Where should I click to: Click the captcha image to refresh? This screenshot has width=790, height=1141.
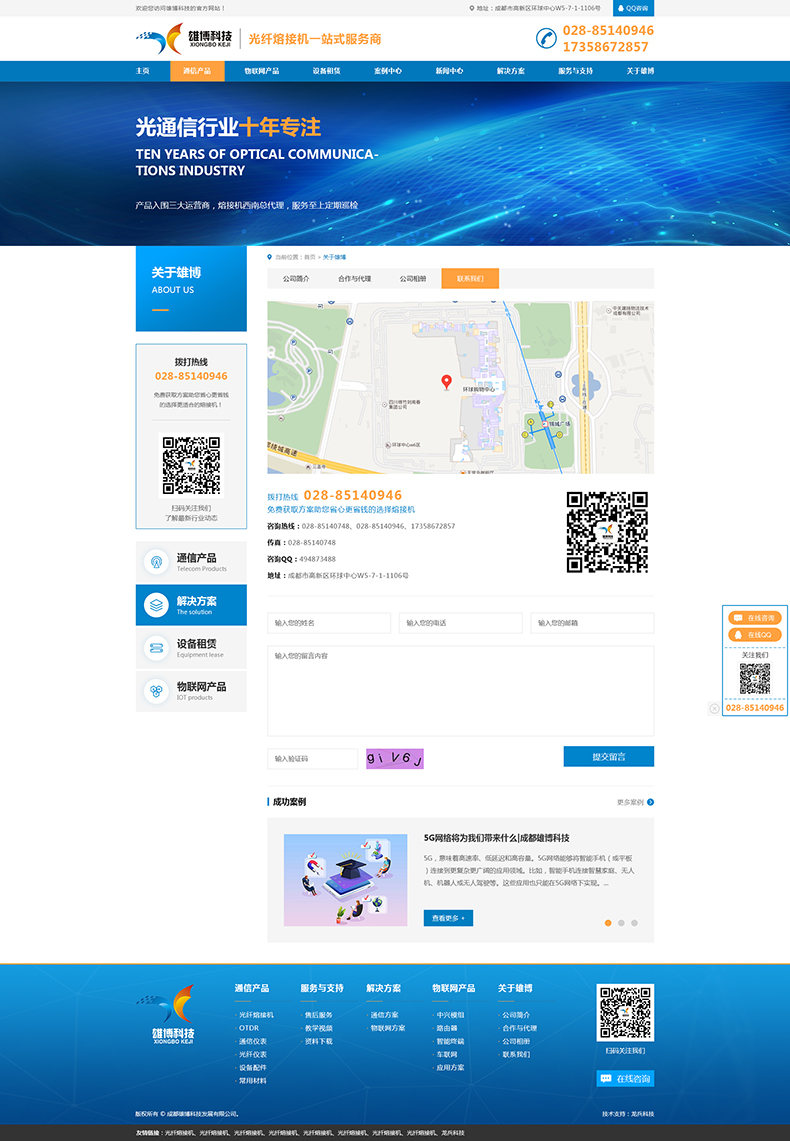[395, 759]
